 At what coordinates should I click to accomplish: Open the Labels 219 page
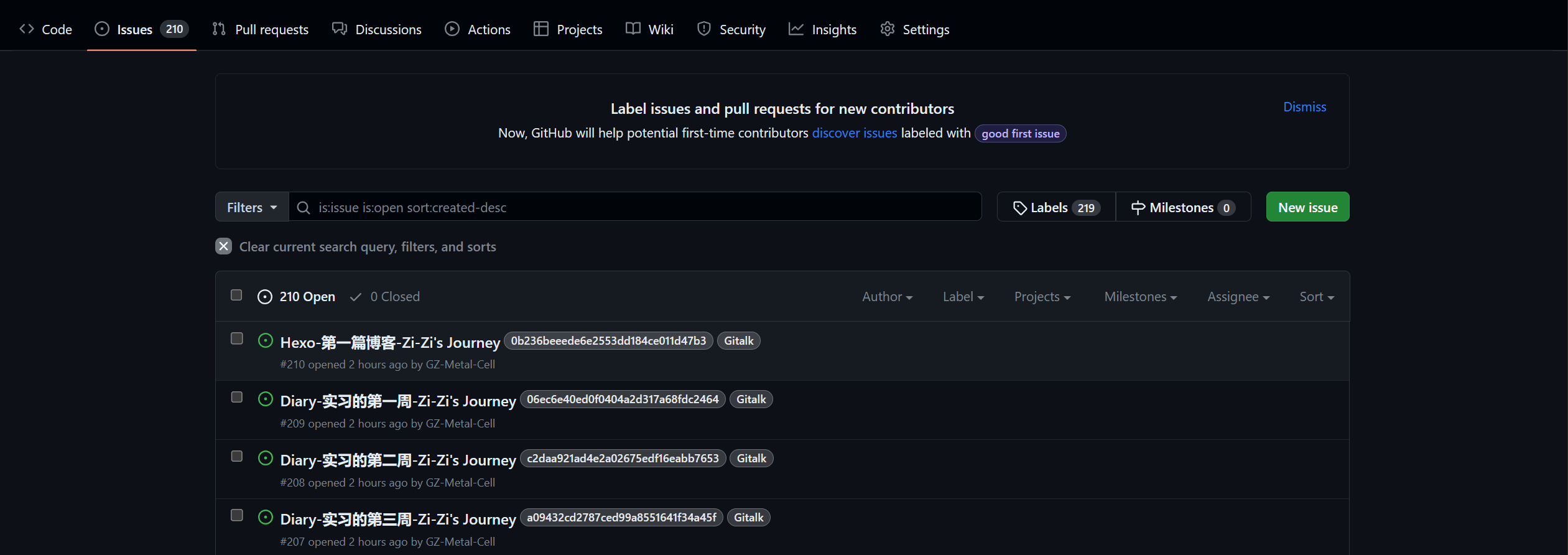(1057, 207)
